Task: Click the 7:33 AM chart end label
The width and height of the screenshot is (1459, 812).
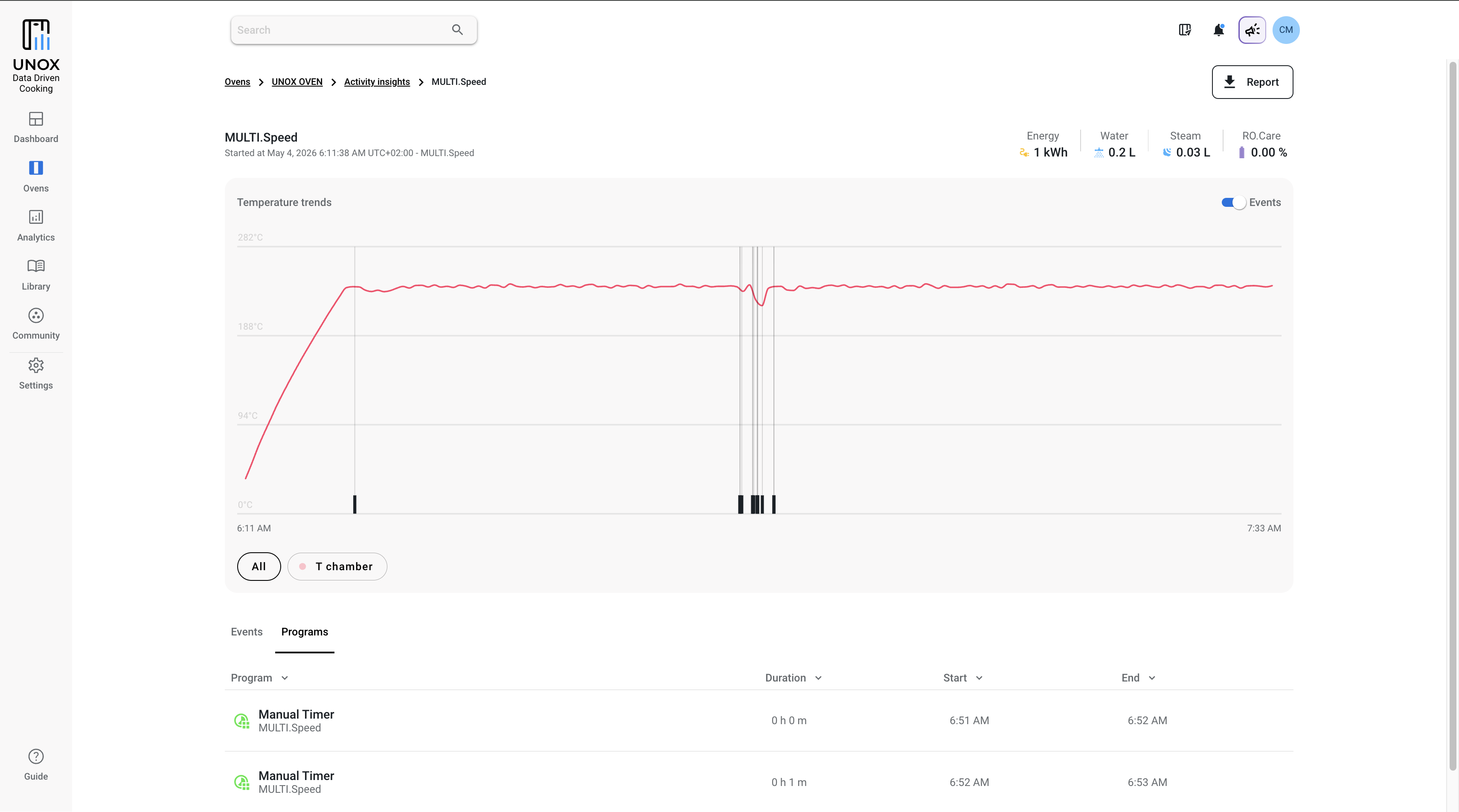Action: (x=1264, y=528)
